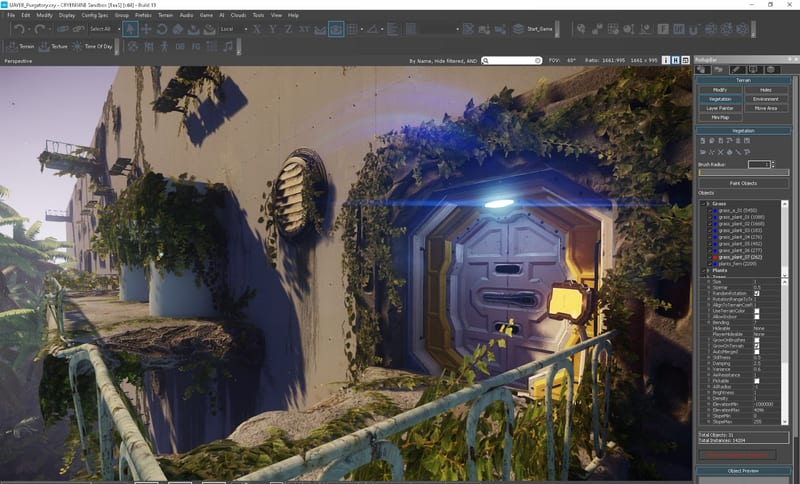This screenshot has width=800, height=484.
Task: Click the blue color dot of grass_a_01
Action: (715, 210)
